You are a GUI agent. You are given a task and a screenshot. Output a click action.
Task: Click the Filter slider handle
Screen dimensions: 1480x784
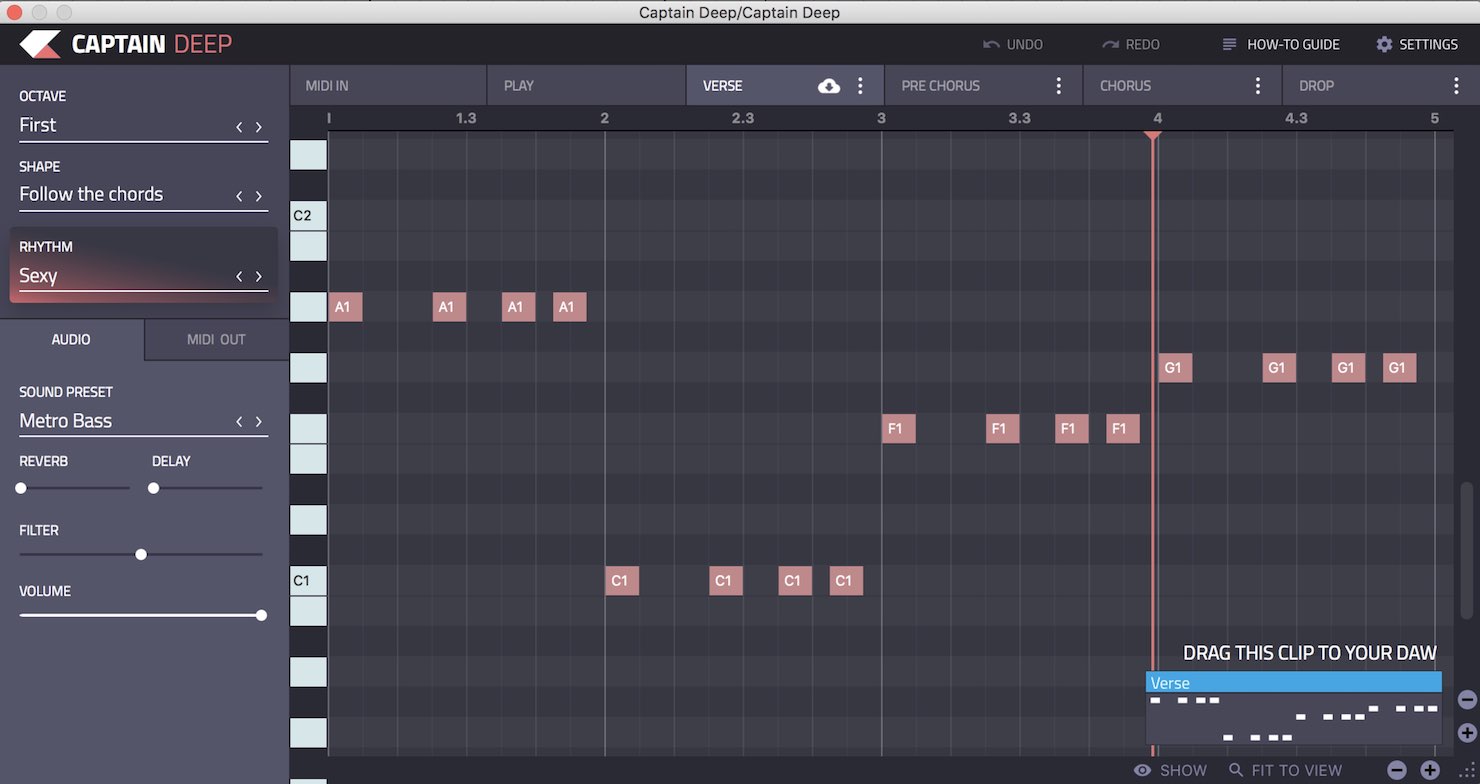141,554
